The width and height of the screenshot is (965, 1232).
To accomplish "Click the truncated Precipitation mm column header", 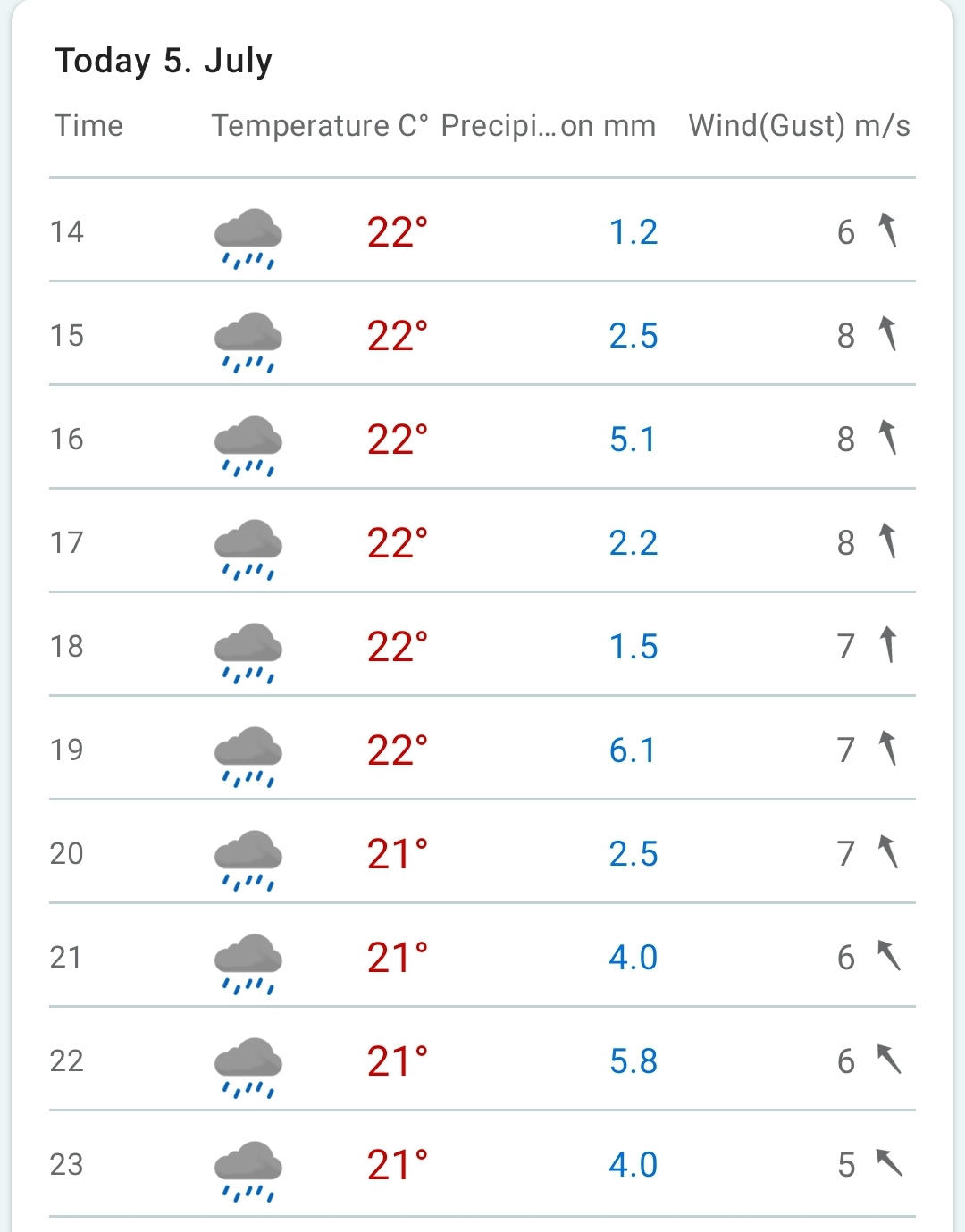I will point(548,126).
